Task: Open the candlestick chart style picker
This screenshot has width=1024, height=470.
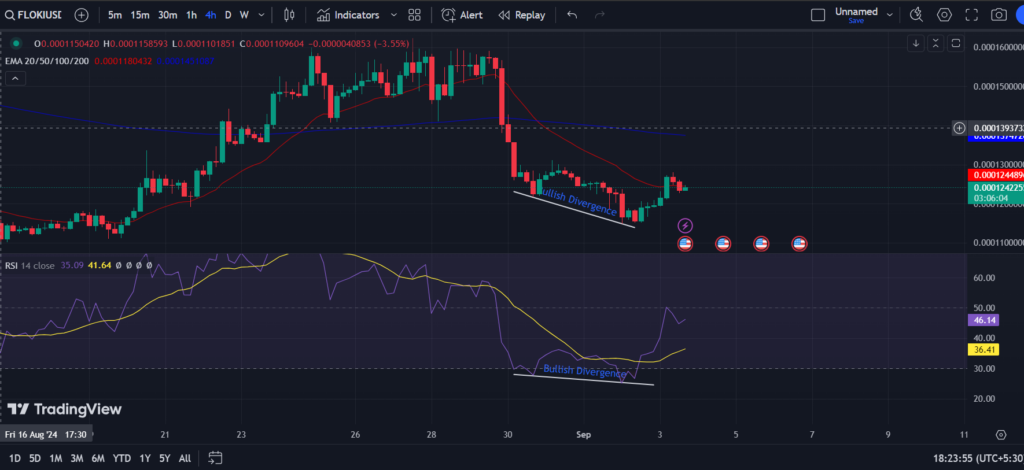Action: click(x=290, y=14)
